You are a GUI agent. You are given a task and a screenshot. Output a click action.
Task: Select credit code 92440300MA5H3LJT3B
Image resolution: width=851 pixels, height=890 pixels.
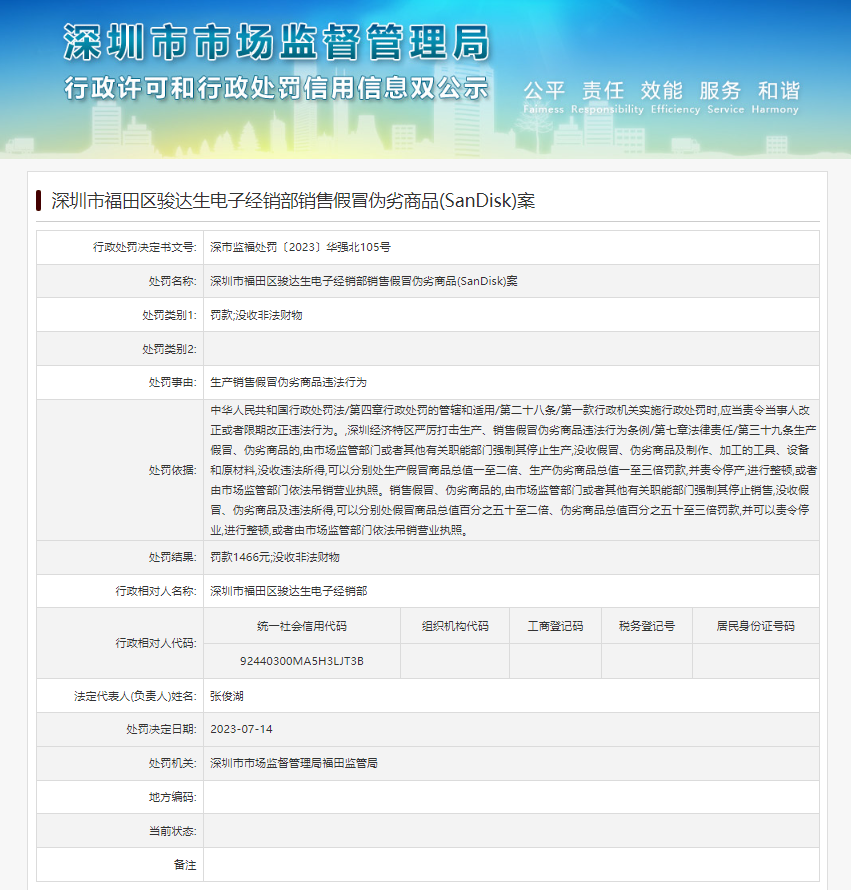coord(301,661)
